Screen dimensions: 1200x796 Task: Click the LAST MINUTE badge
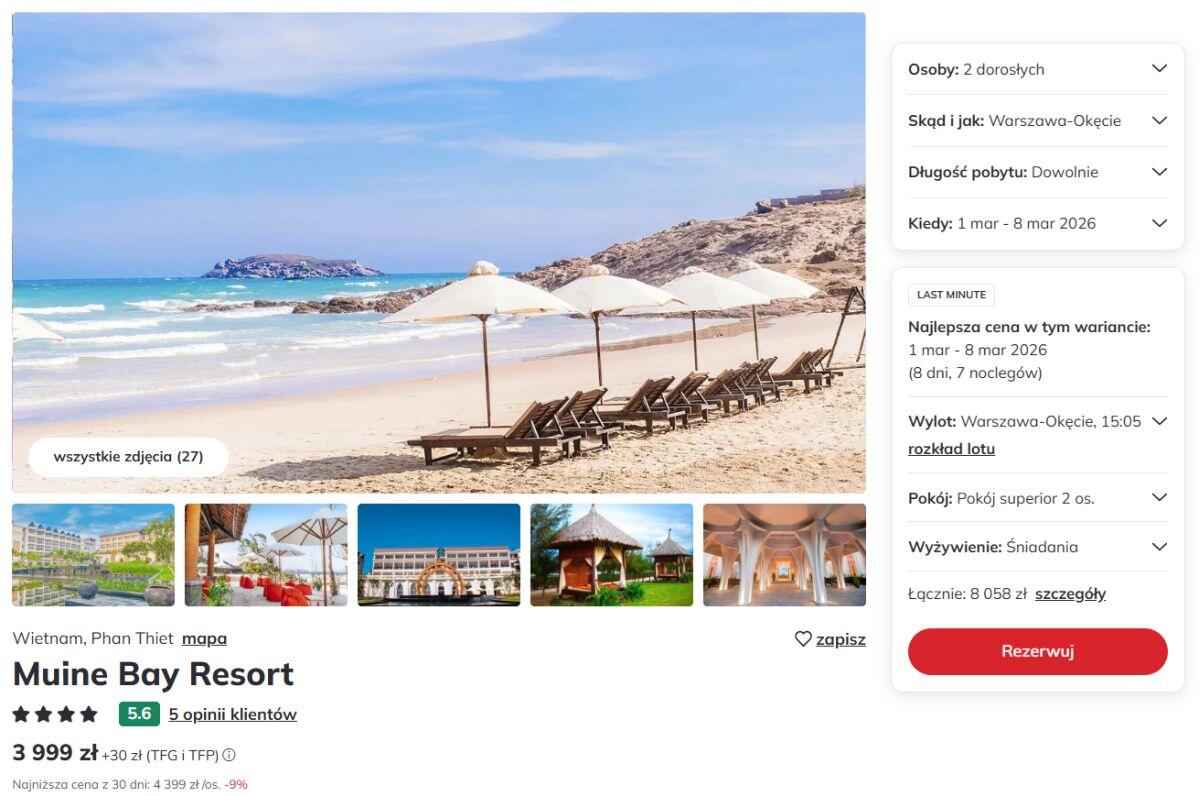[x=951, y=295]
